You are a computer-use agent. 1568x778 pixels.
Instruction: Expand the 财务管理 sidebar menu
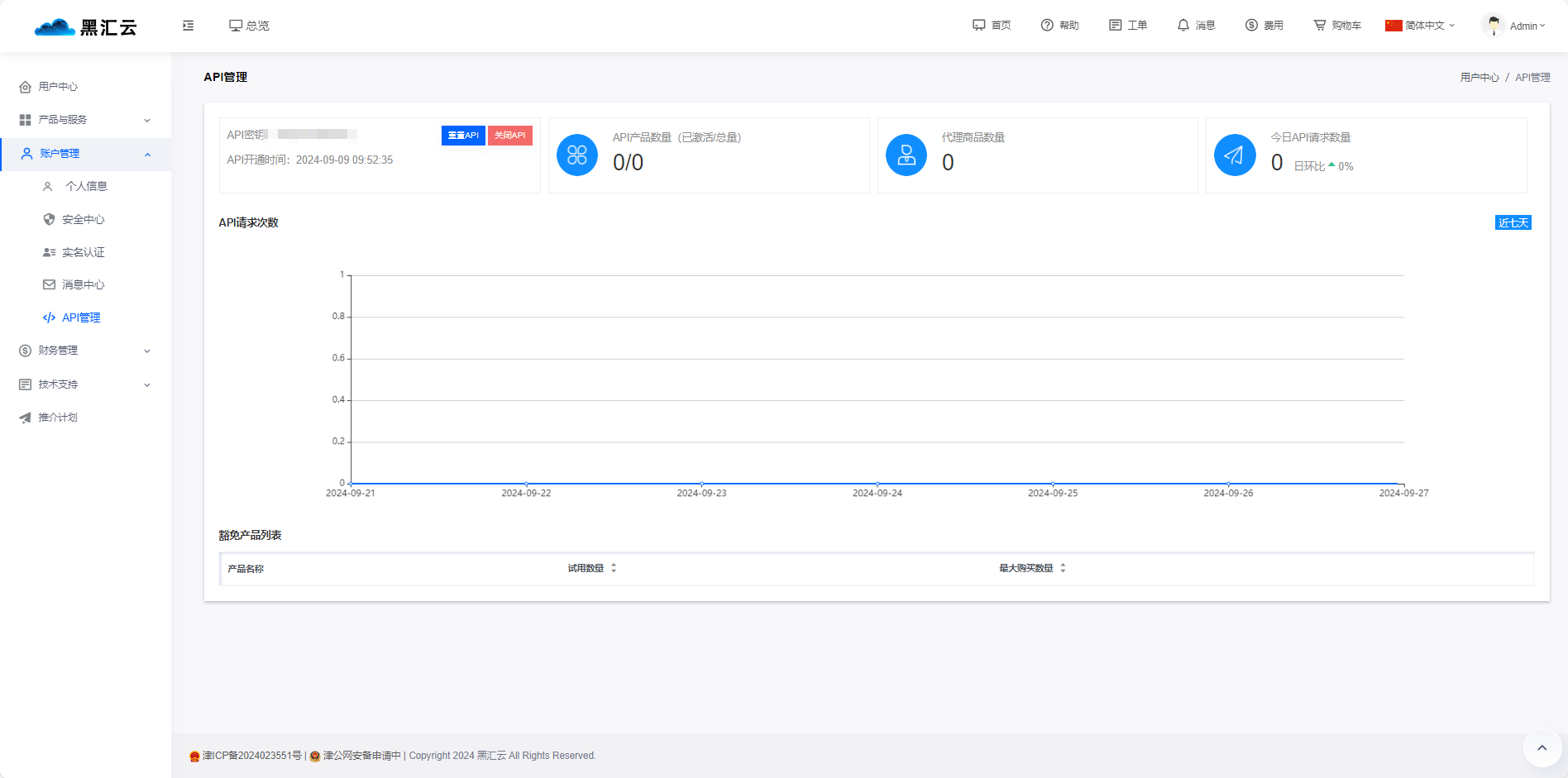[x=85, y=351]
